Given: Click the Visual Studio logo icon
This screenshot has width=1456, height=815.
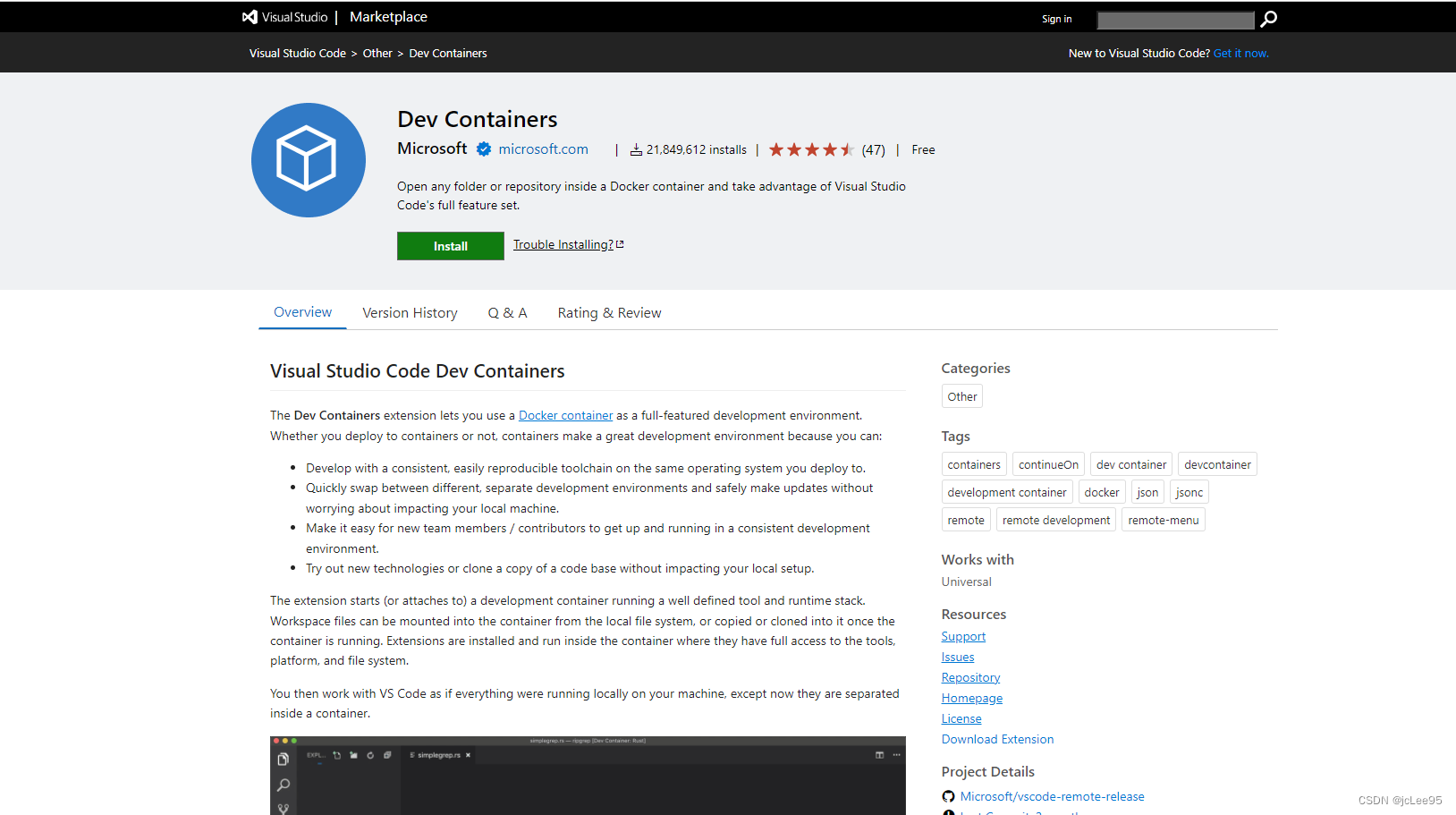Looking at the screenshot, I should tap(250, 17).
